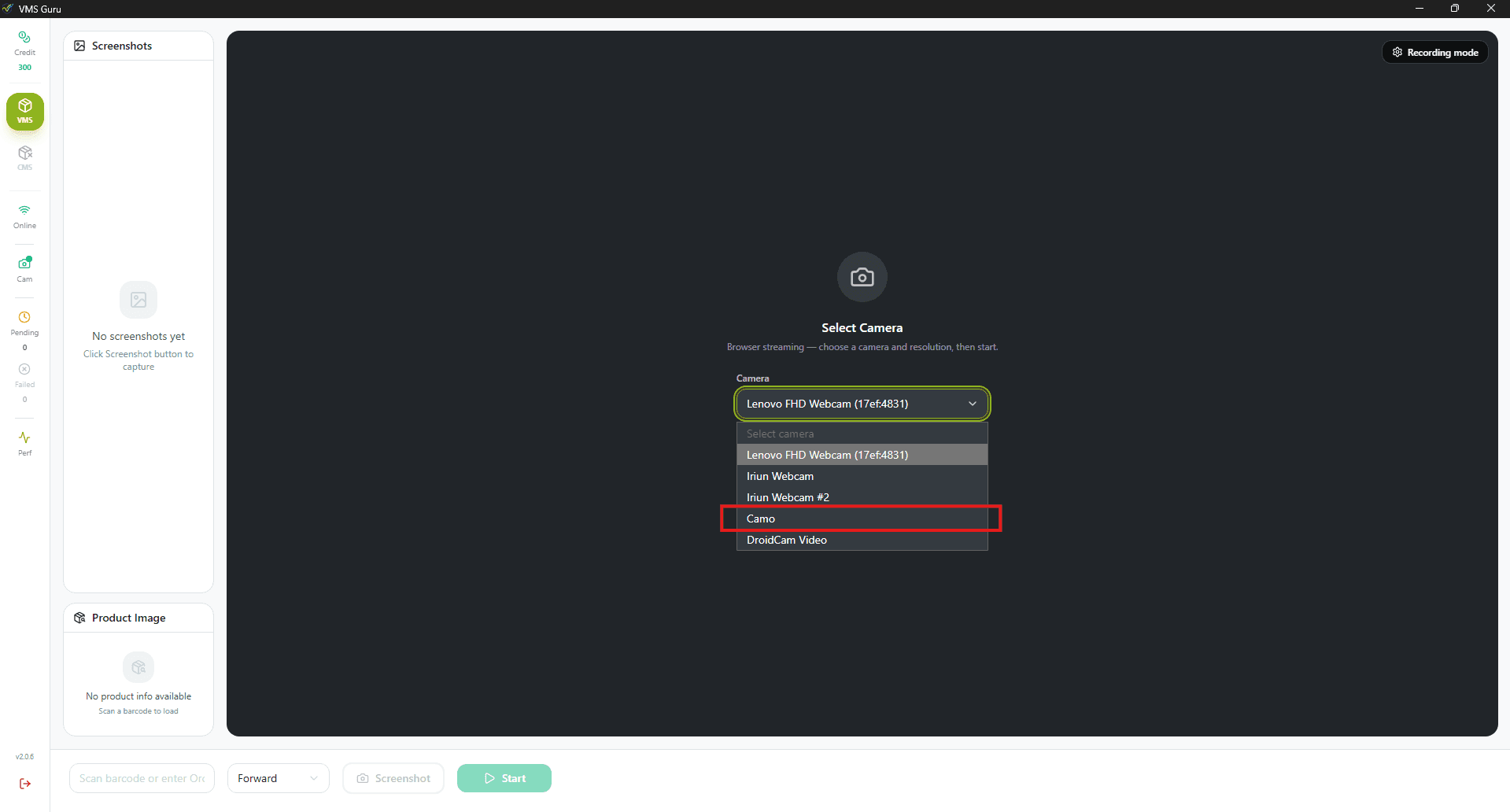This screenshot has height=812, width=1510.
Task: Open the Forward direction dropdown
Action: [x=279, y=778]
